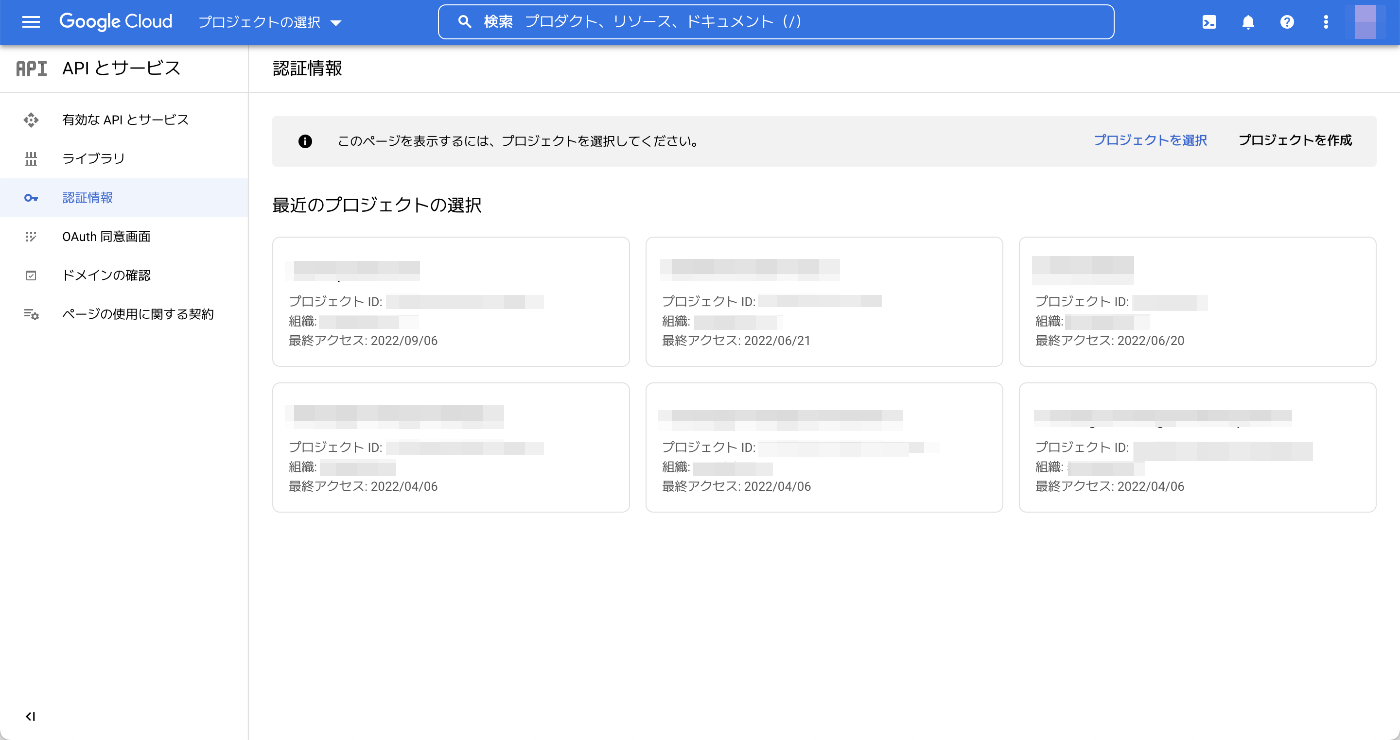This screenshot has height=740, width=1400.
Task: Click the Google Cloud logo
Action: pyautogui.click(x=116, y=22)
